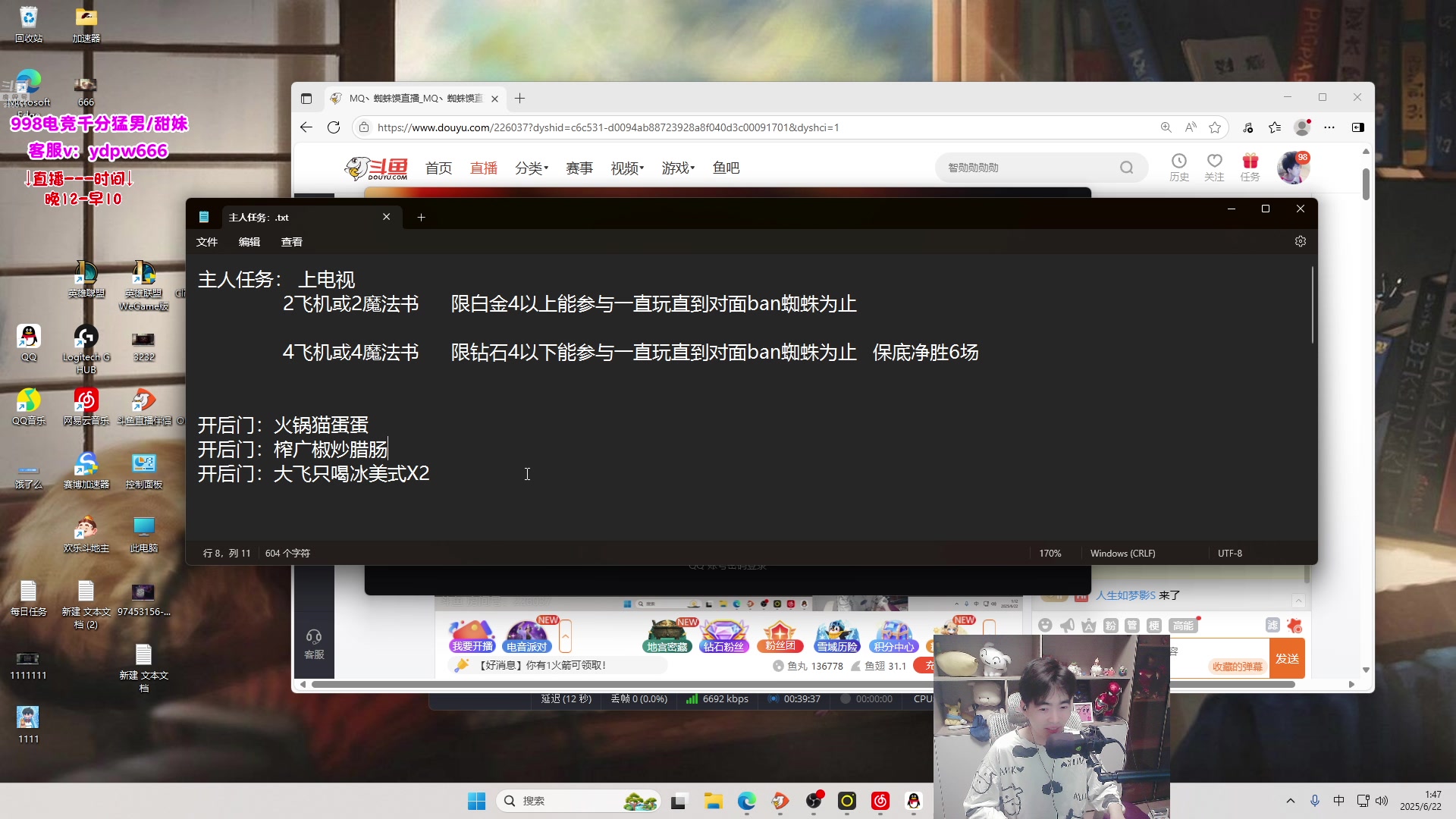1456x819 pixels.
Task: Open 收藏的弹幕 saved danmaku button
Action: coord(1237,667)
